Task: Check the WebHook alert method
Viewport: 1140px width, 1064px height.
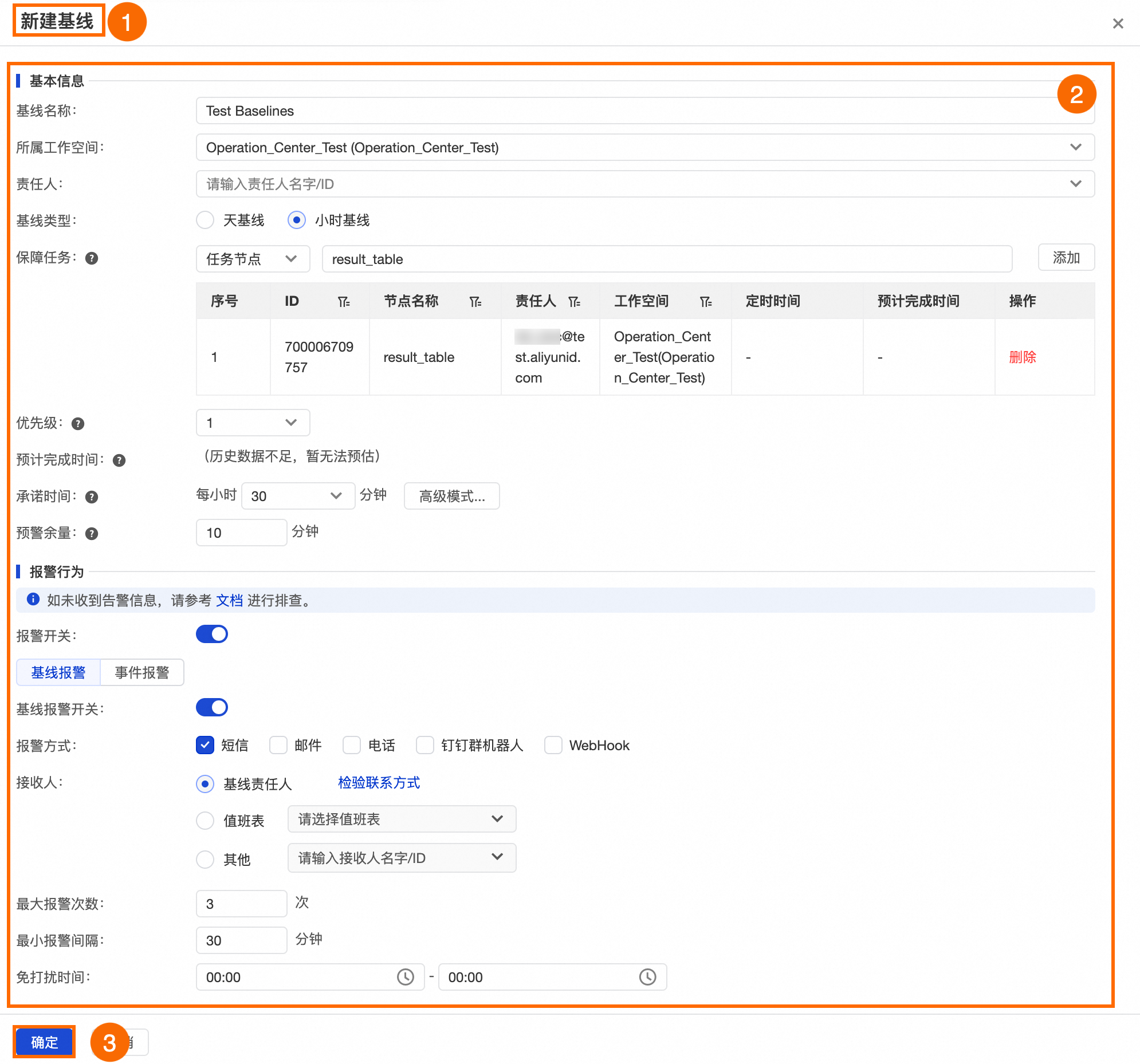Action: (x=553, y=744)
